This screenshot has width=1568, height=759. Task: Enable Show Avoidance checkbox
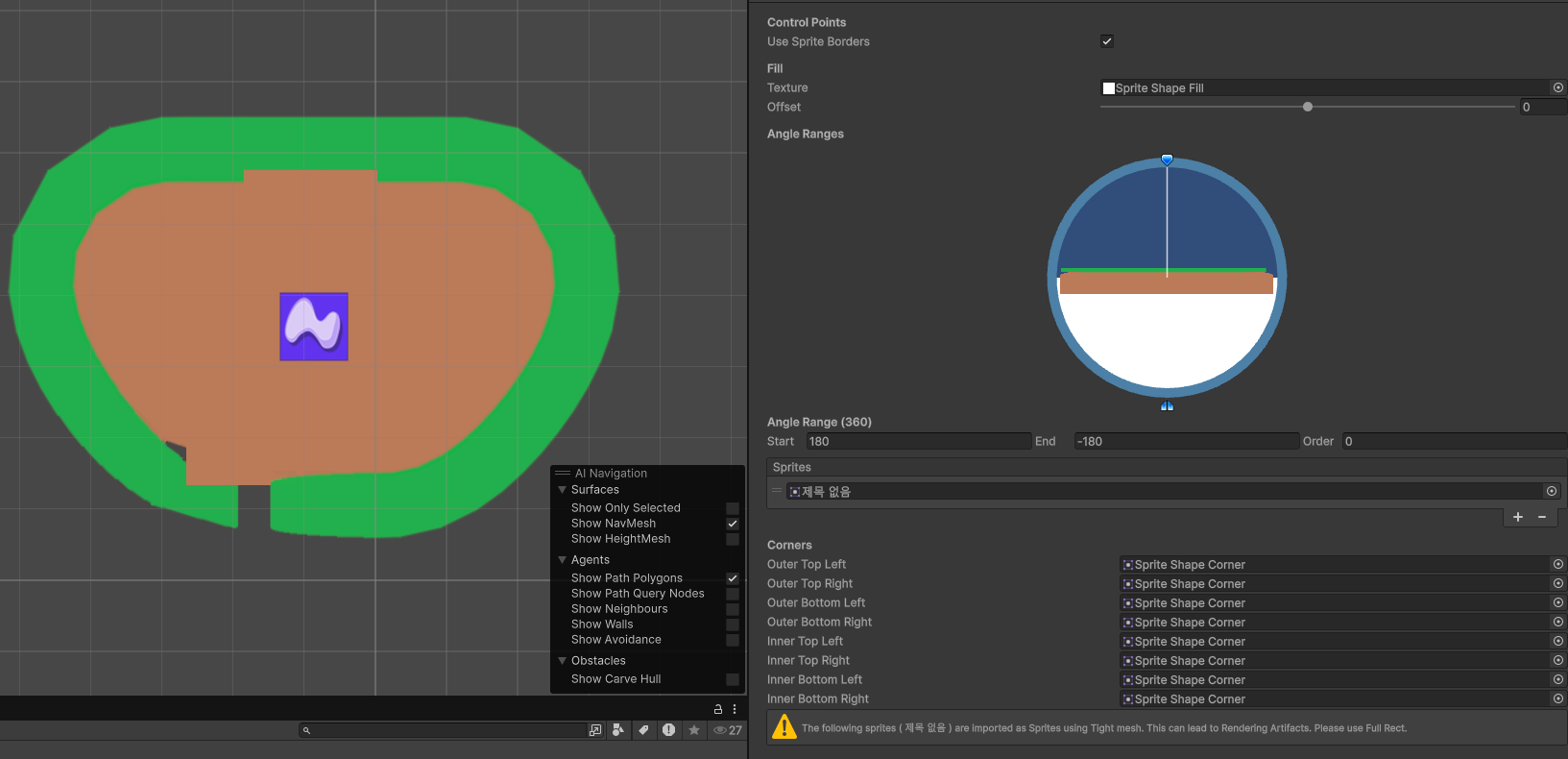733,640
